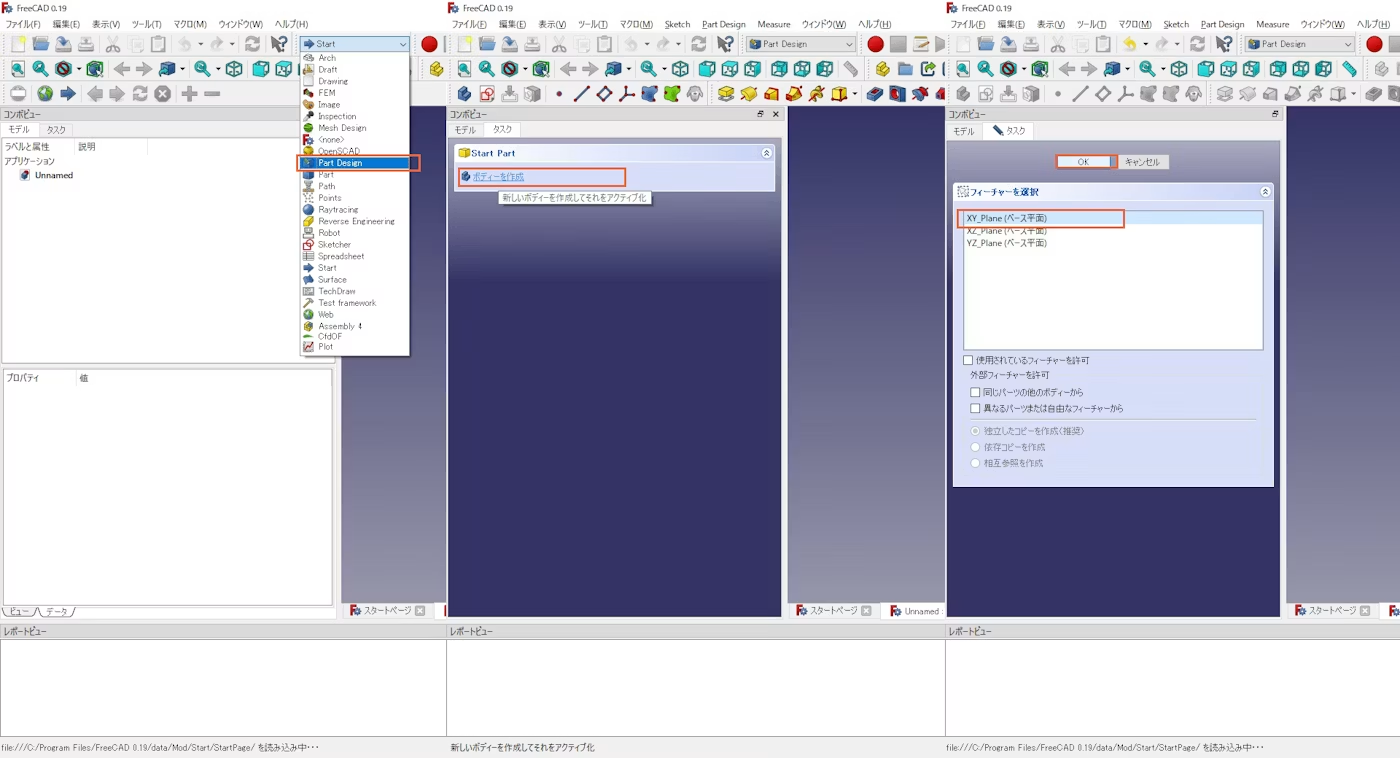The width and height of the screenshot is (1400, 758).
Task: Close the combo view panel in the middle window
Action: click(775, 115)
